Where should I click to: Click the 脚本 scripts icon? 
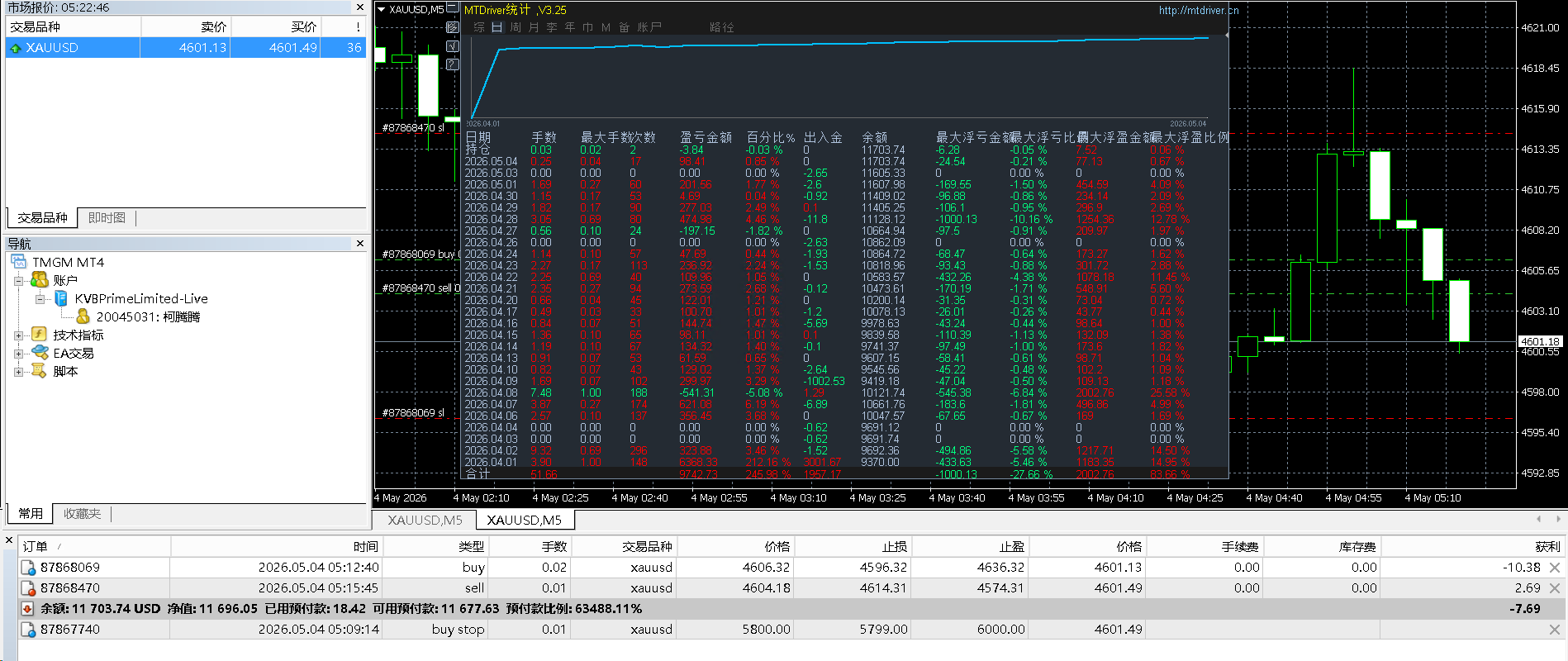[39, 371]
